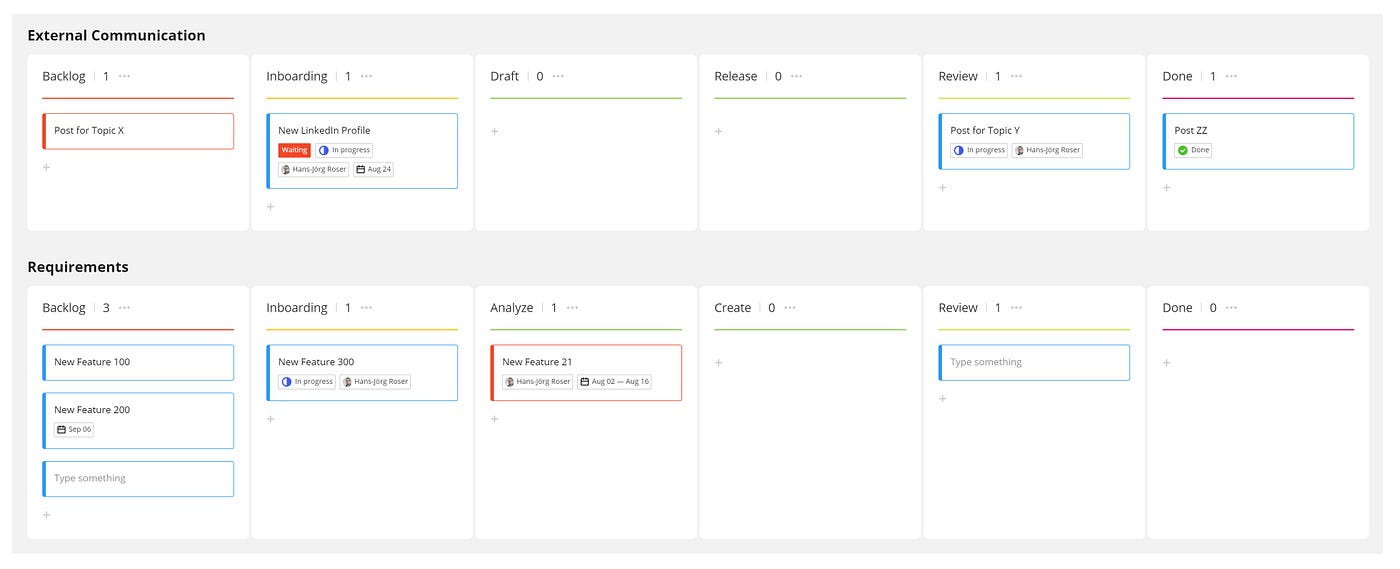Viewport: 1400px width, 569px height.
Task: Open the three-dot menu for External Communication Backlog
Action: click(x=124, y=76)
